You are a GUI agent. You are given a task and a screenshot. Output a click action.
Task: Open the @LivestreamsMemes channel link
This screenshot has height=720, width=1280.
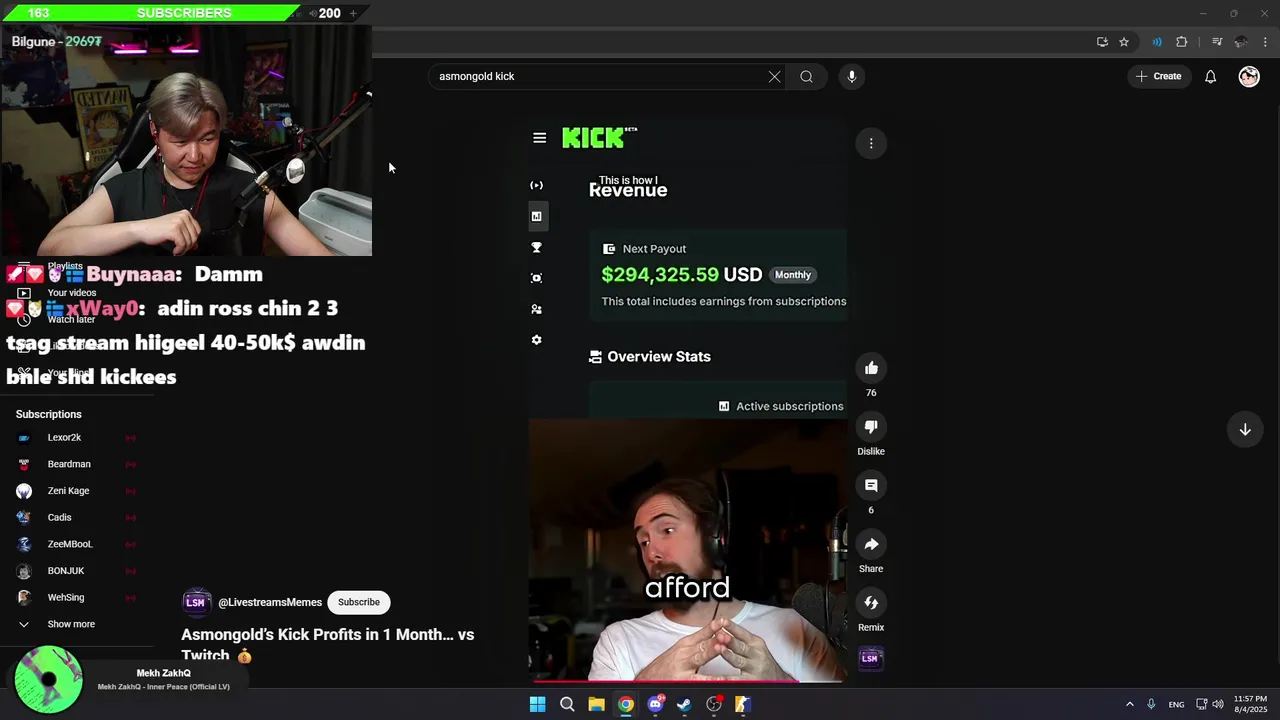pyautogui.click(x=270, y=602)
